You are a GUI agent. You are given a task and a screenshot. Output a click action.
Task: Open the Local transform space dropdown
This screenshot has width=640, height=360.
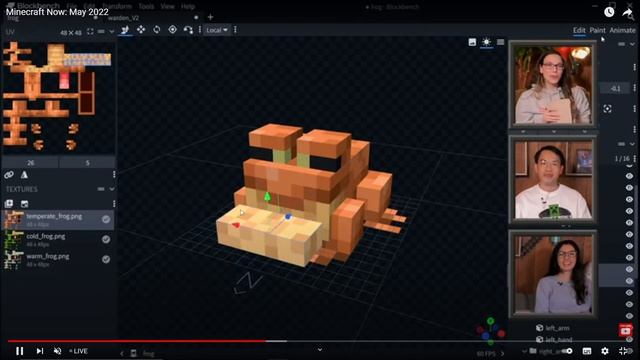[x=217, y=30]
